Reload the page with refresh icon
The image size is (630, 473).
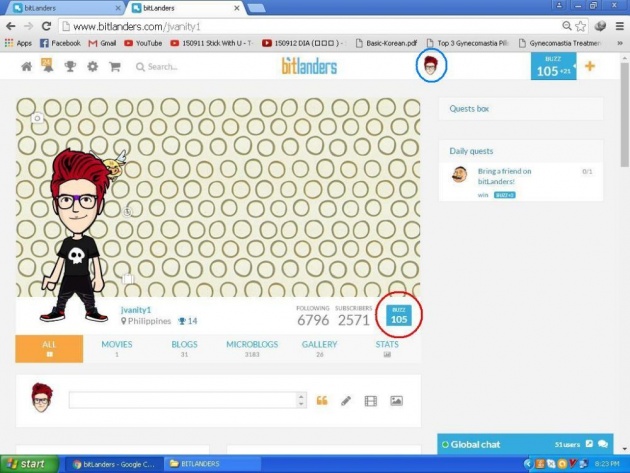pyautogui.click(x=47, y=26)
